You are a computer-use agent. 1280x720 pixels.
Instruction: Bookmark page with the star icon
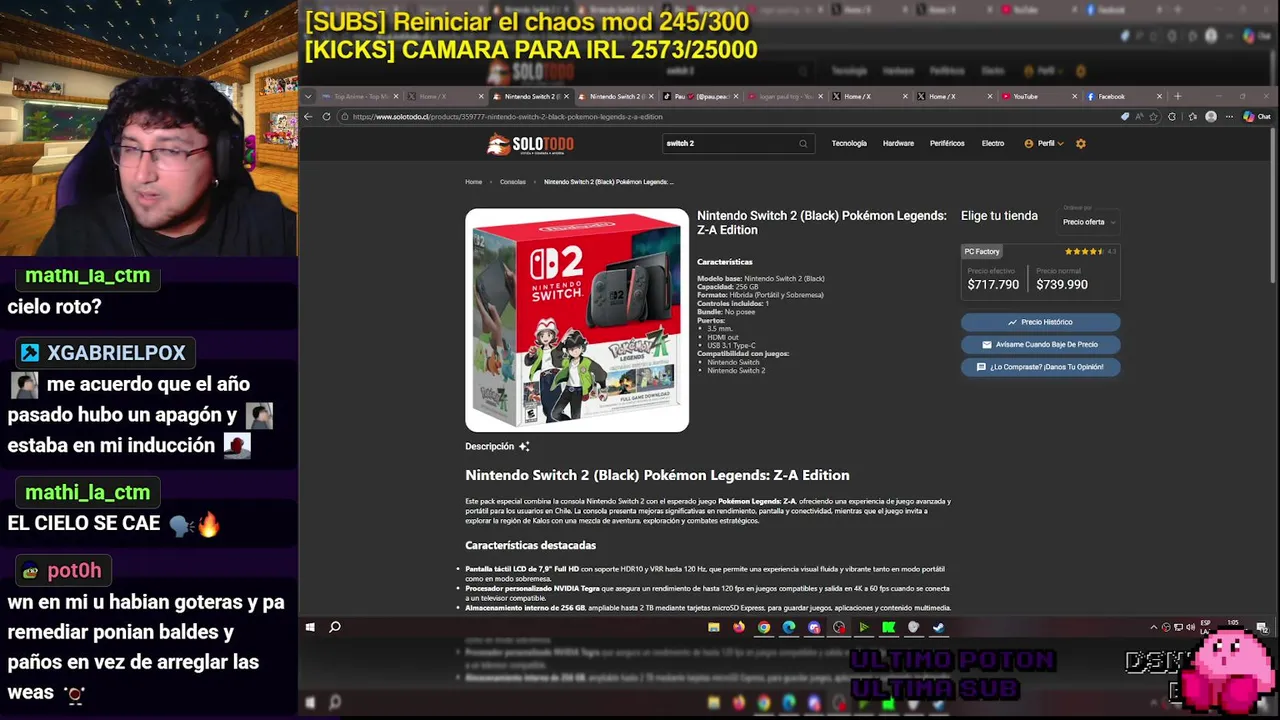[x=1153, y=116]
